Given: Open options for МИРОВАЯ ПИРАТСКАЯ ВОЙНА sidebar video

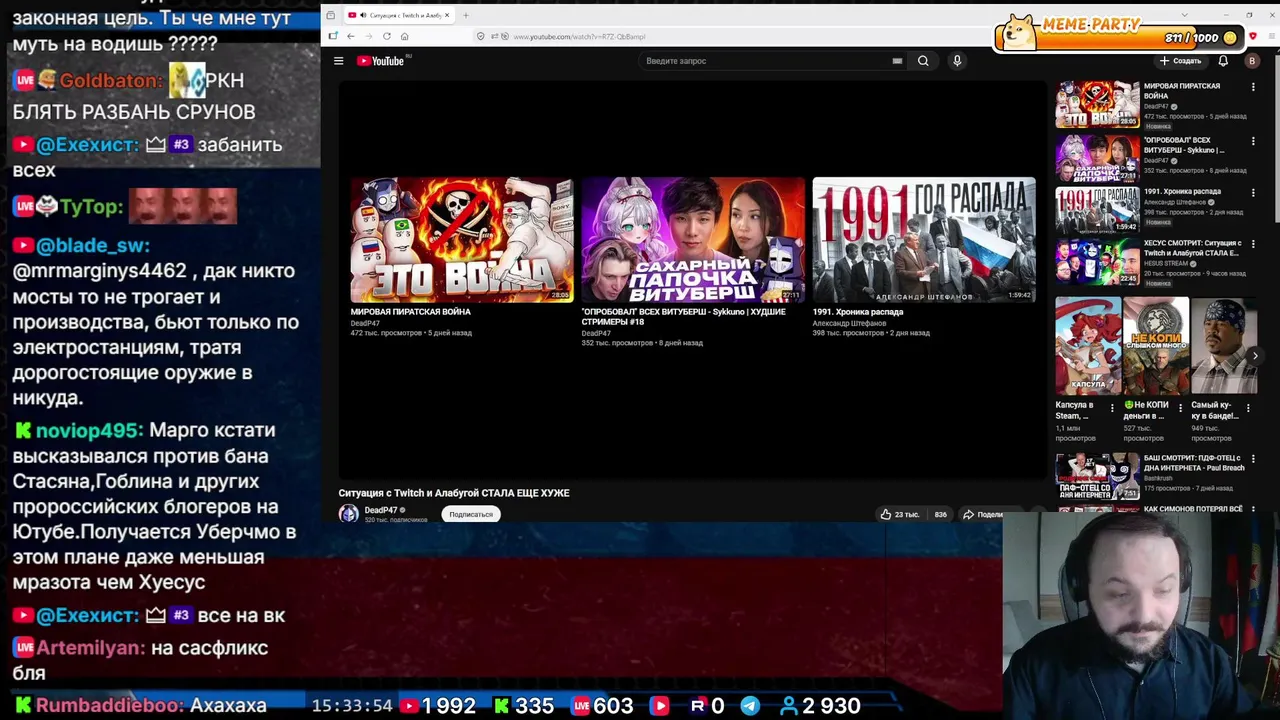Looking at the screenshot, I should click(x=1252, y=87).
